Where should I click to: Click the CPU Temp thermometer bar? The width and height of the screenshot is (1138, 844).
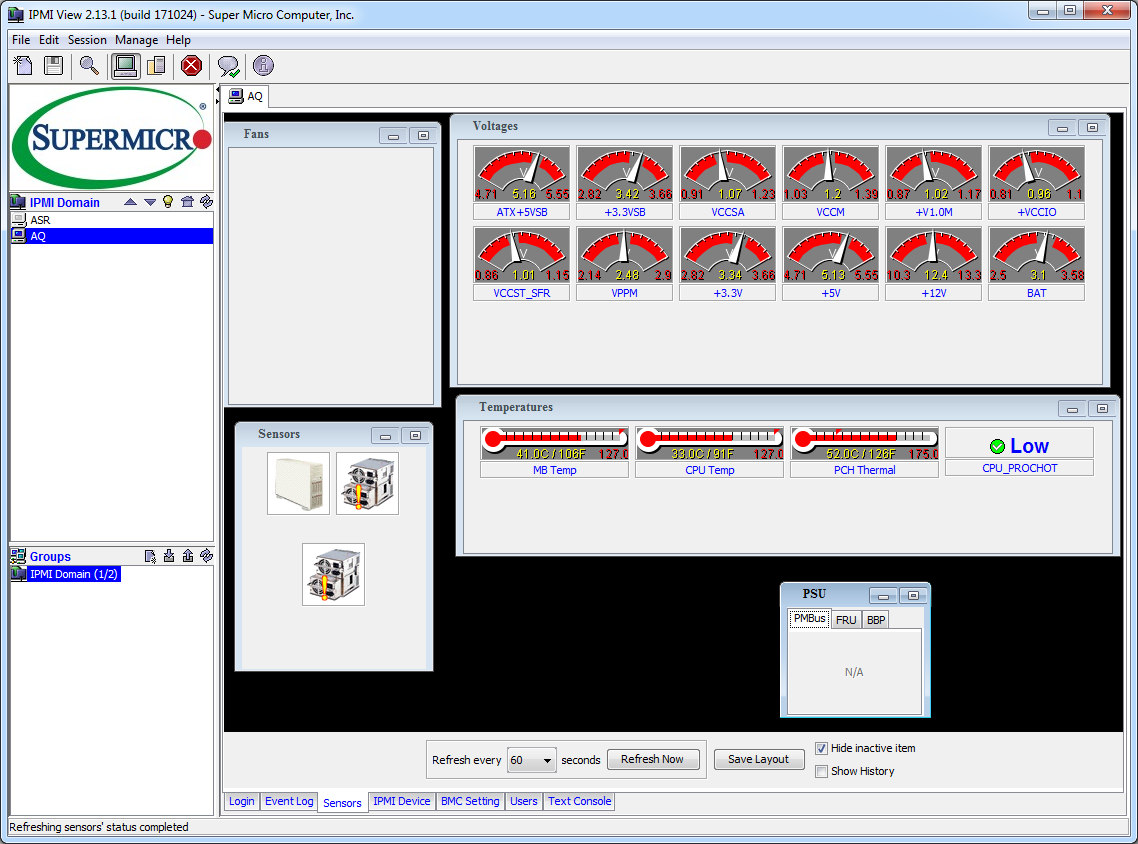(710, 443)
